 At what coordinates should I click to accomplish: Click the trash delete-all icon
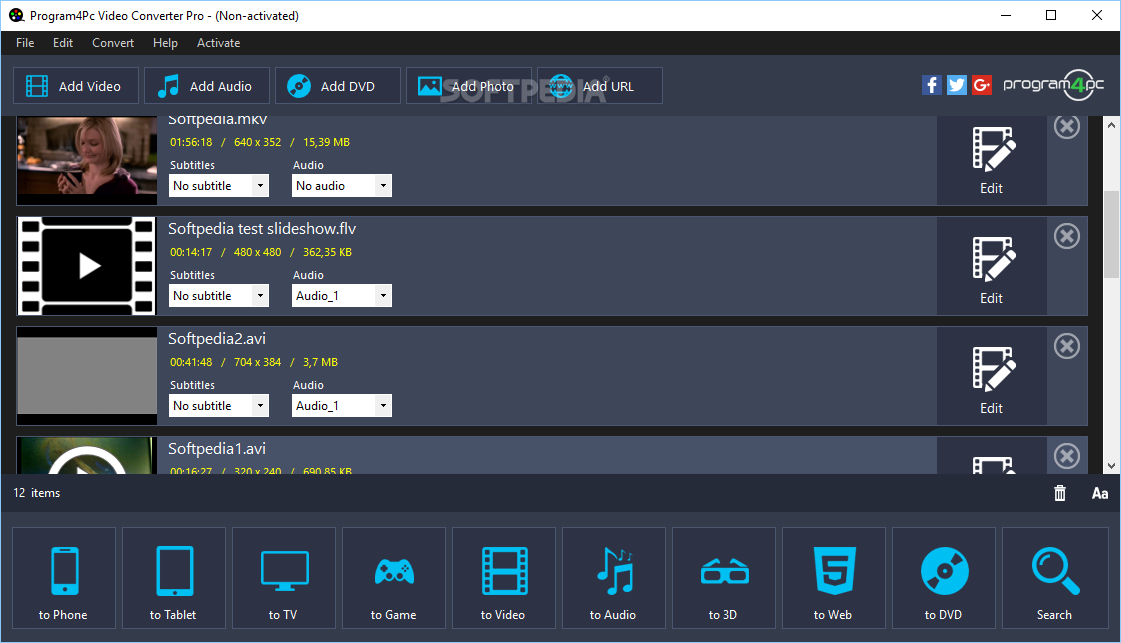tap(1060, 493)
